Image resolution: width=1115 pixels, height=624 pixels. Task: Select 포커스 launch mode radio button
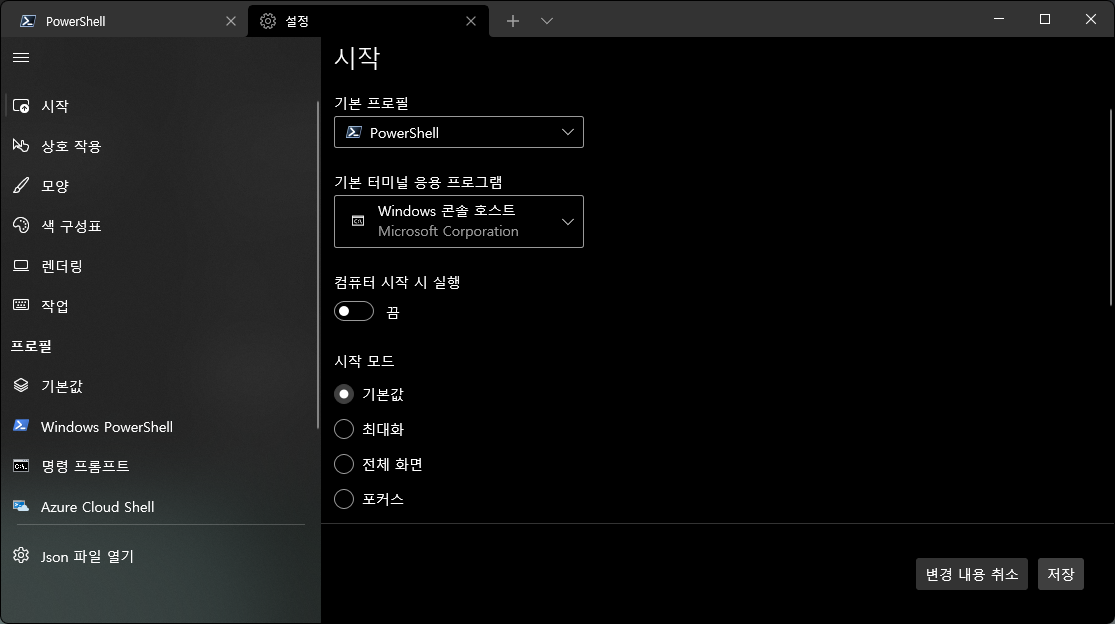coord(344,499)
